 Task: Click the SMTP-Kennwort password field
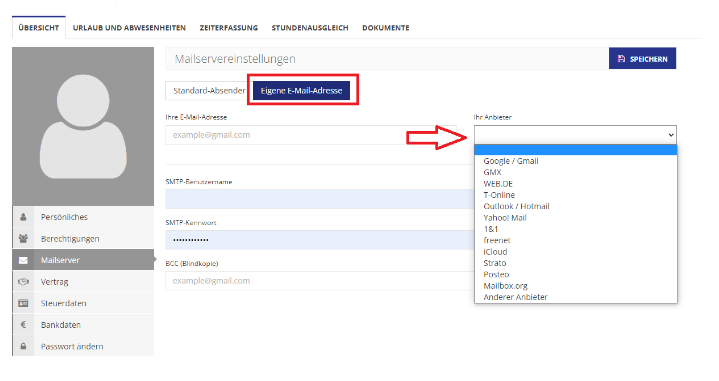(320, 240)
